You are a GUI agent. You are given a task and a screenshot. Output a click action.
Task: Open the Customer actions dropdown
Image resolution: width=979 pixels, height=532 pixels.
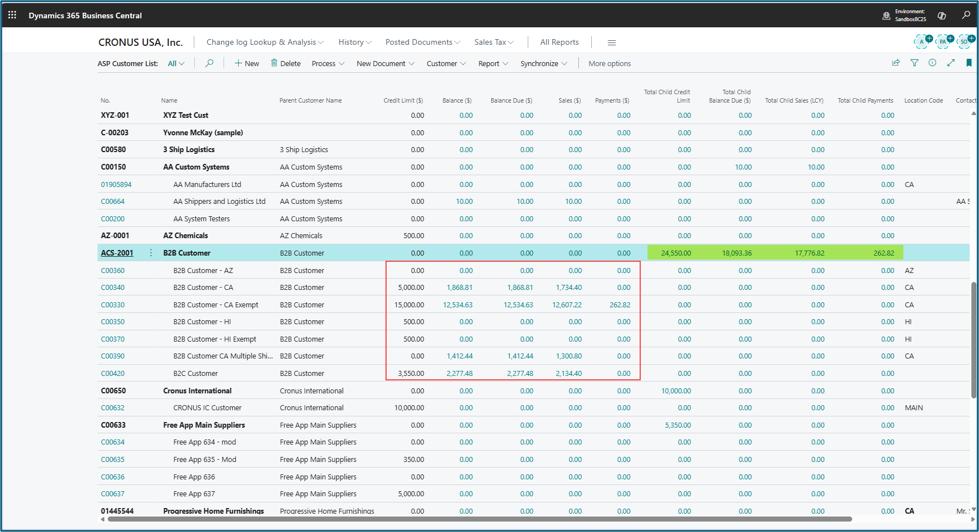coord(446,64)
